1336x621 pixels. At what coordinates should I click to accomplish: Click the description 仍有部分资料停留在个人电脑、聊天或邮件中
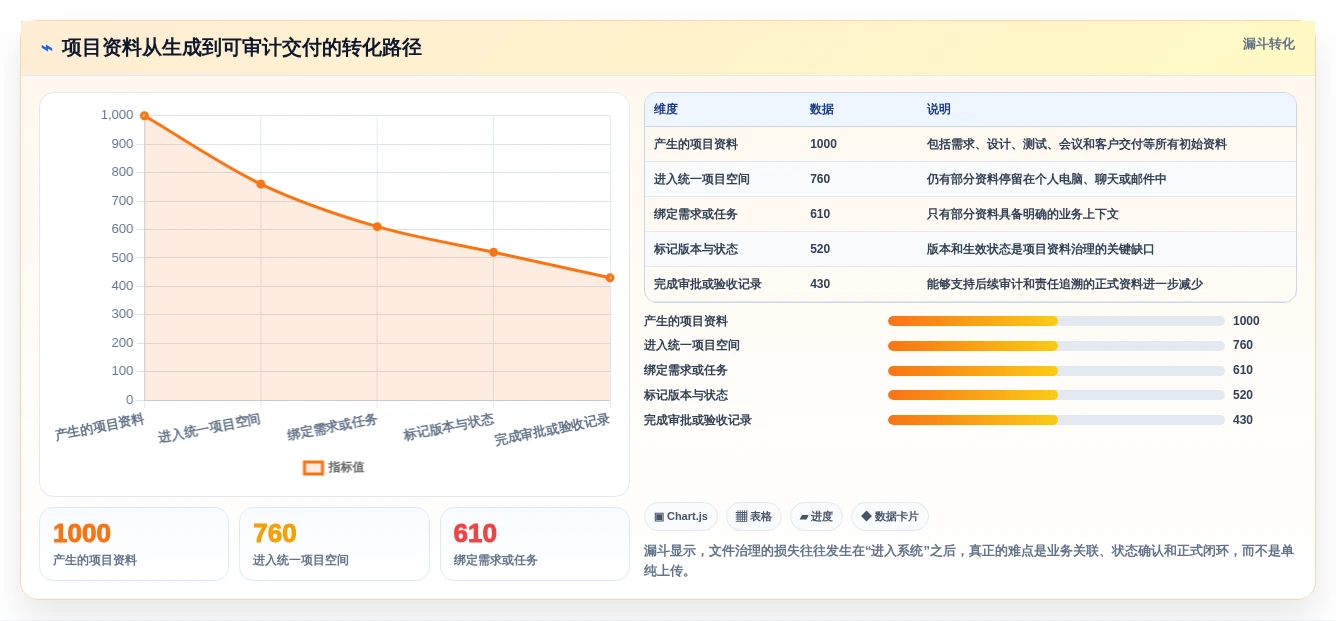1047,179
